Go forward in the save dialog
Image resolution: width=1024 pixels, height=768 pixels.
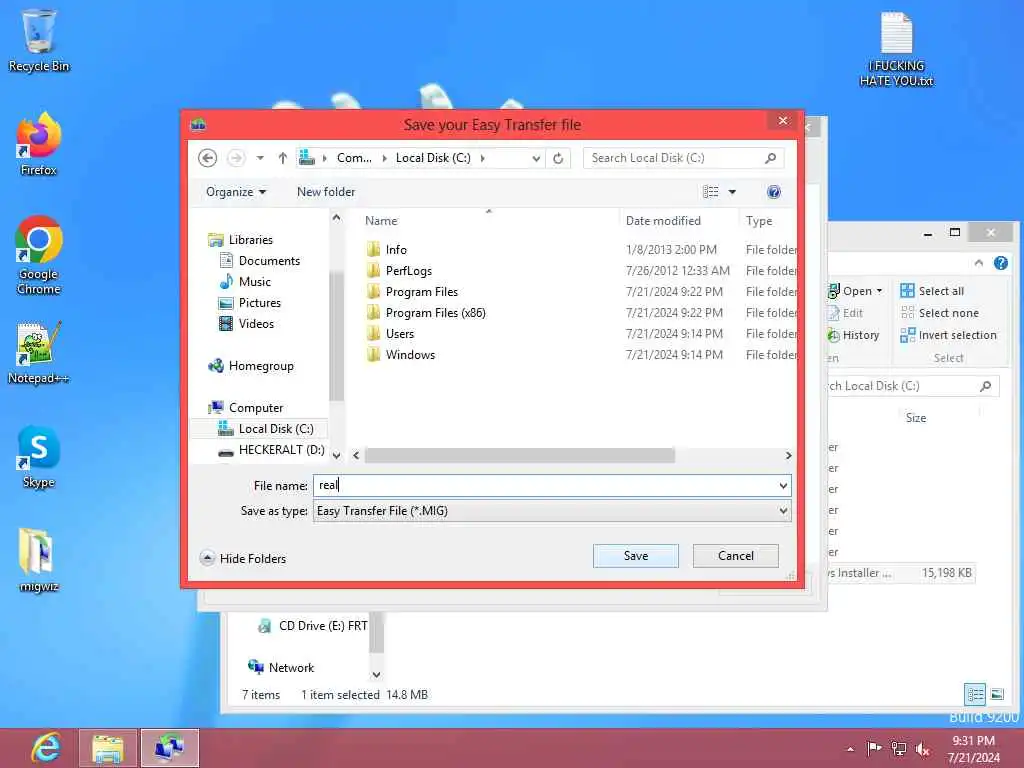click(236, 158)
